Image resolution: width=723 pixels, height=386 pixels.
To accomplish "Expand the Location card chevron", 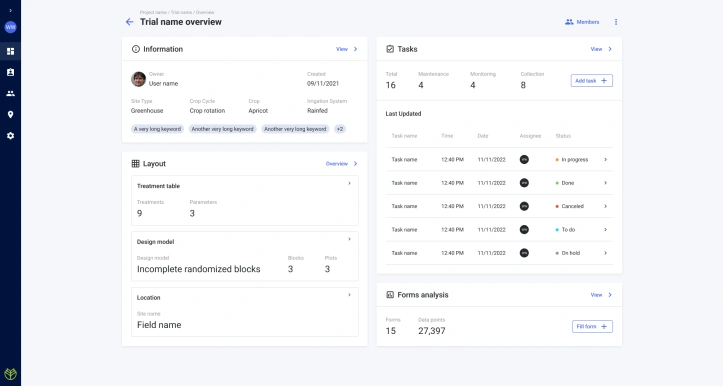I will [349, 295].
